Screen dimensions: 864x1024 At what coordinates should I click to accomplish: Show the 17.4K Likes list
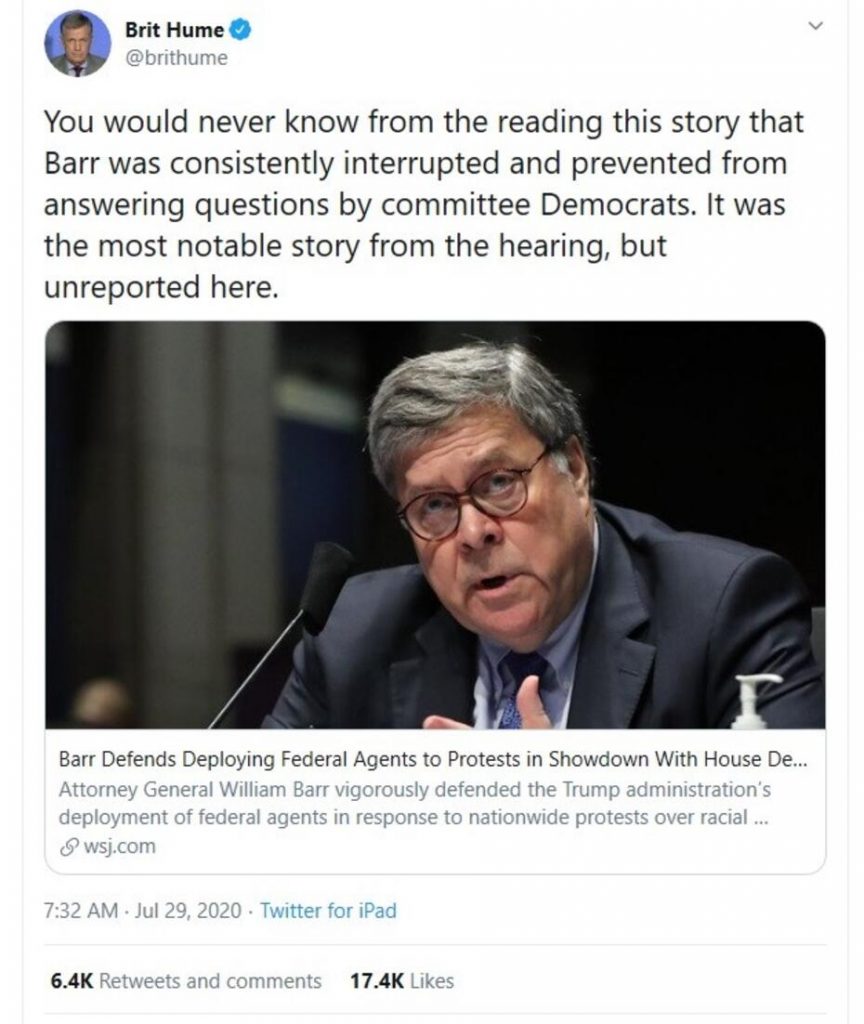(x=400, y=981)
